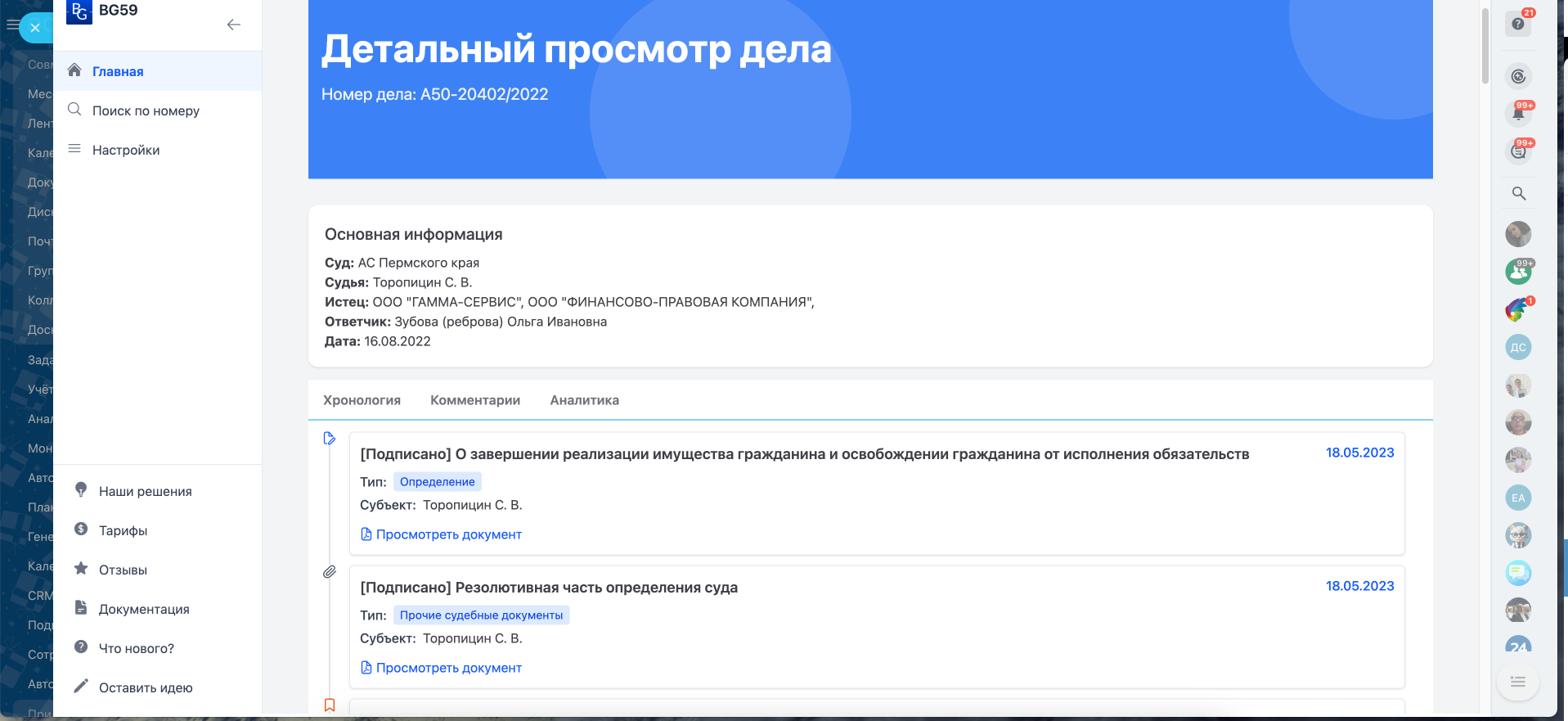
Task: Click case number А50-20402/2022 in the header
Action: click(x=484, y=94)
